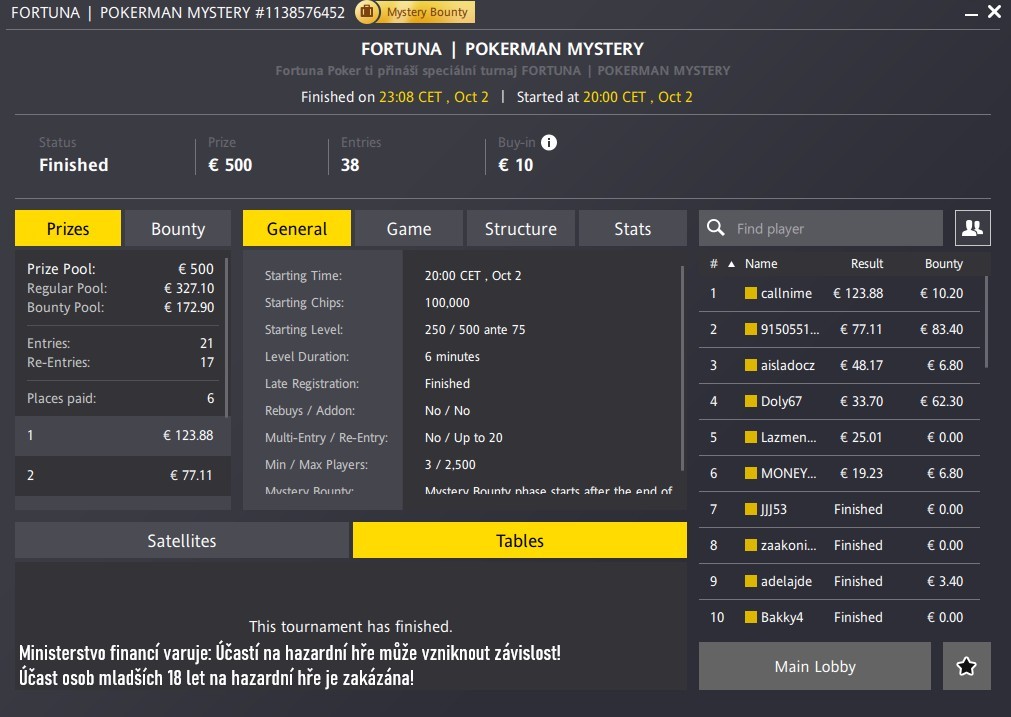Image resolution: width=1011 pixels, height=717 pixels.
Task: Click the search magnifier icon
Action: 716,228
